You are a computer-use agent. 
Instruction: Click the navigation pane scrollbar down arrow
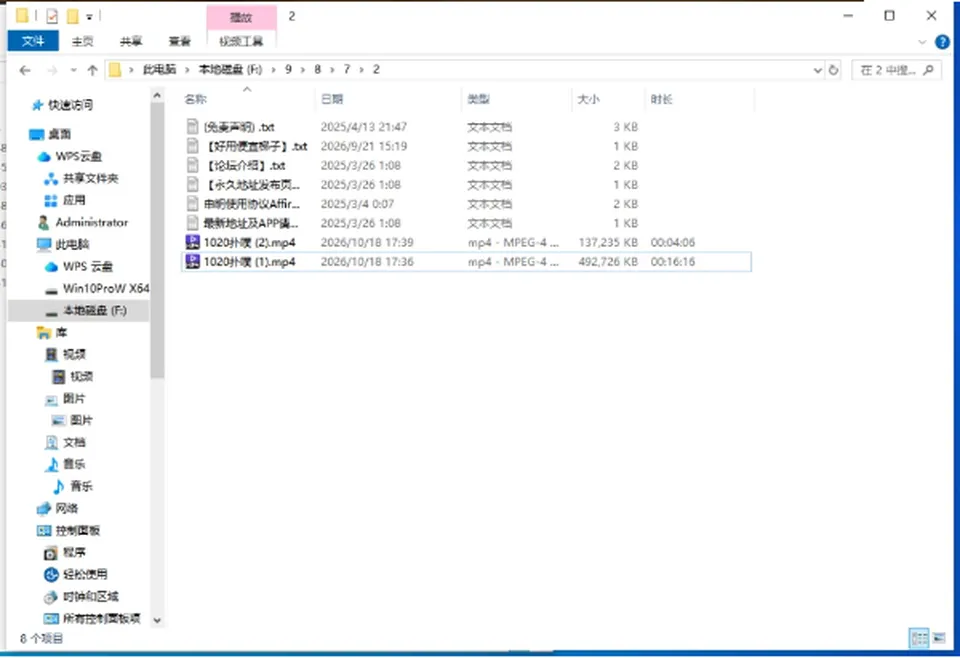coord(157,620)
